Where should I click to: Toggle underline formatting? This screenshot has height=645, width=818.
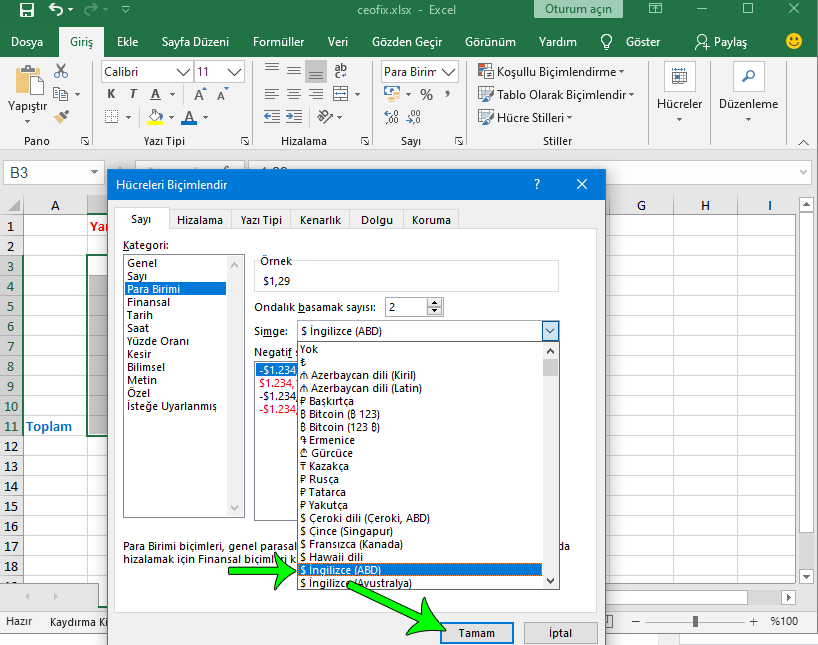pos(155,94)
